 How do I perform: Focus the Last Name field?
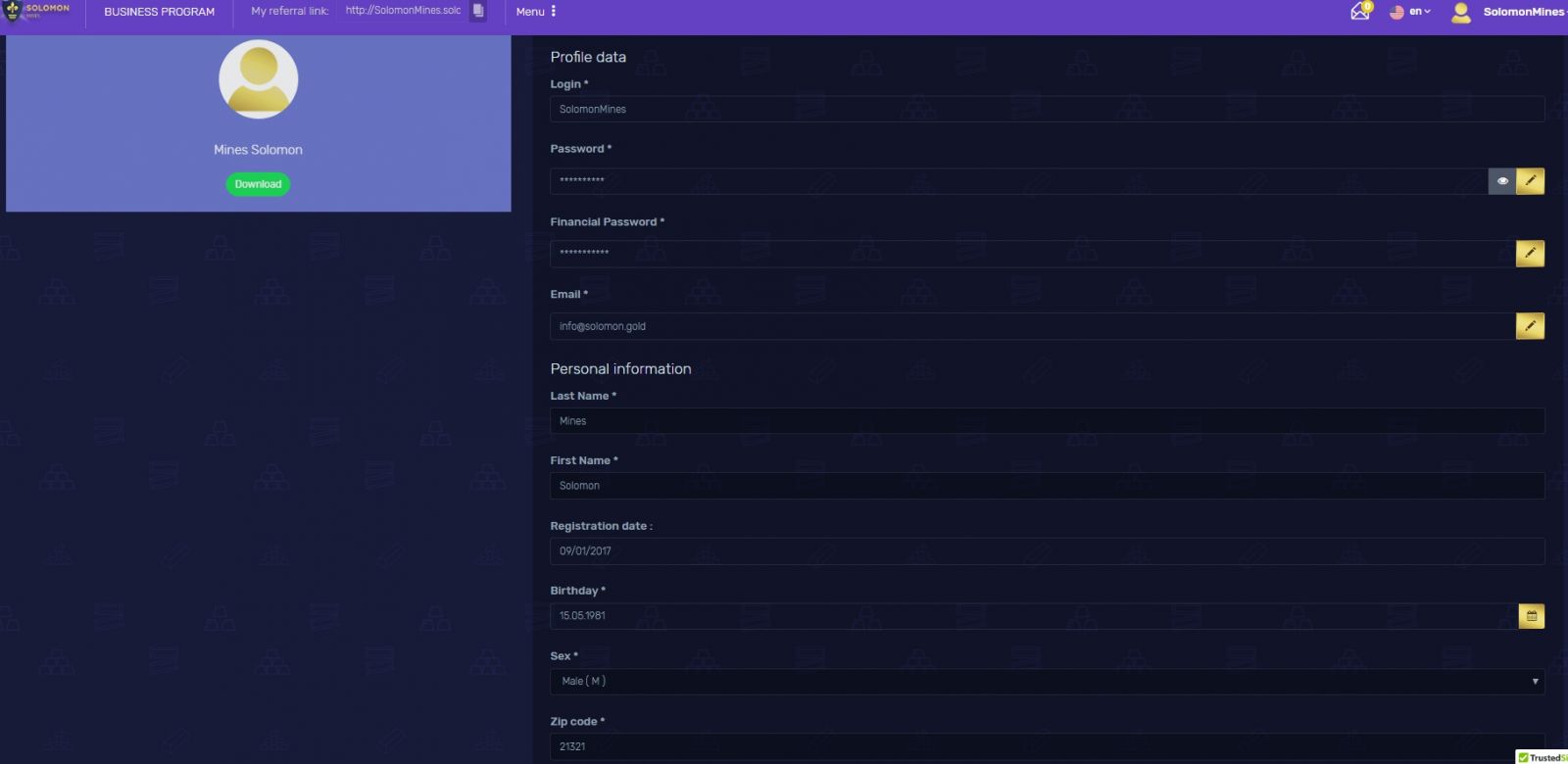[x=1046, y=421]
